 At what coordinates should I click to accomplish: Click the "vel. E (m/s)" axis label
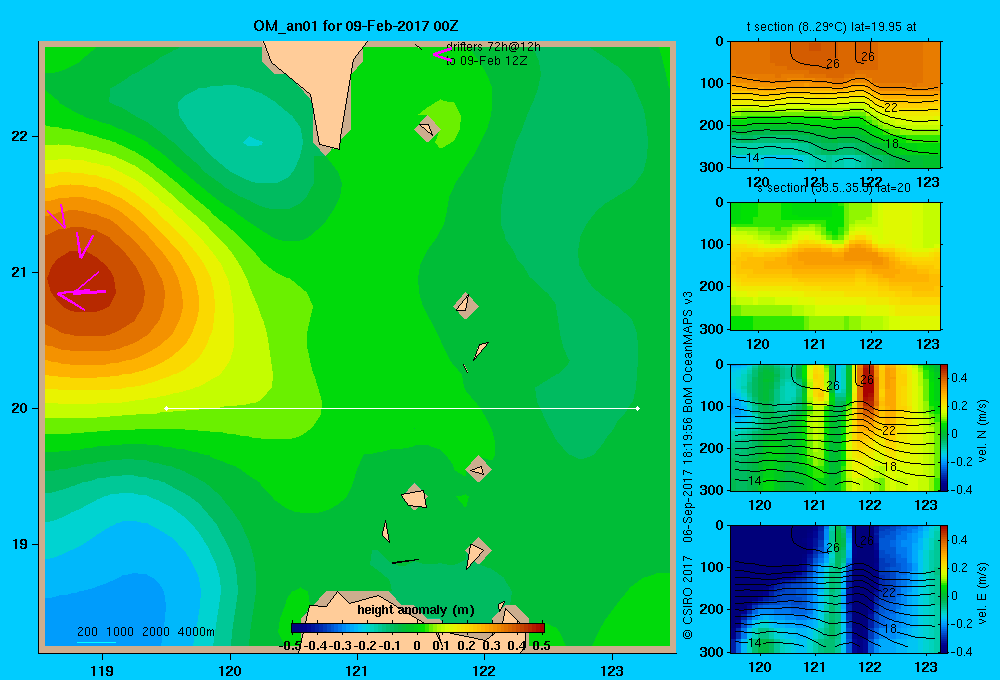pos(982,593)
